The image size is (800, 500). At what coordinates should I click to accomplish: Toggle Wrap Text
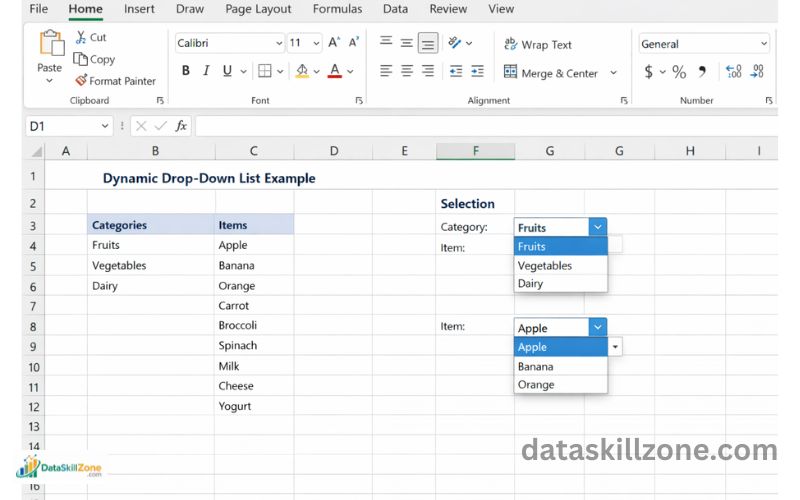(x=538, y=44)
